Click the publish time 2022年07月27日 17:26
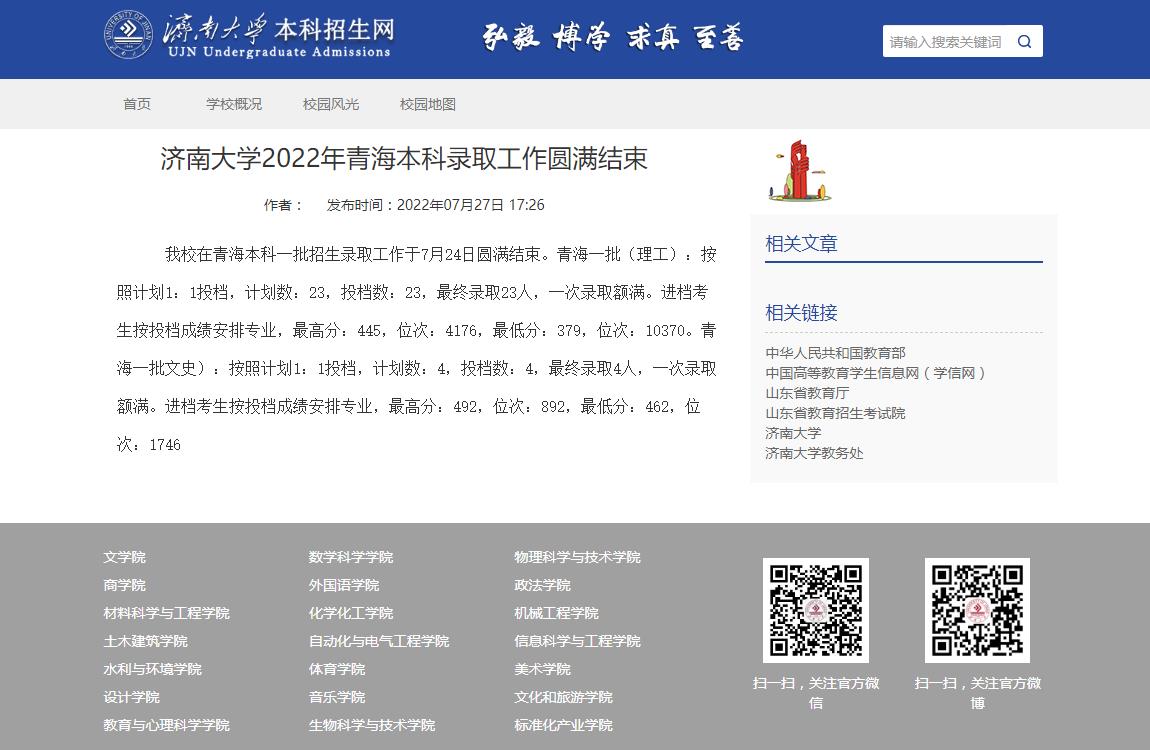 coord(470,205)
